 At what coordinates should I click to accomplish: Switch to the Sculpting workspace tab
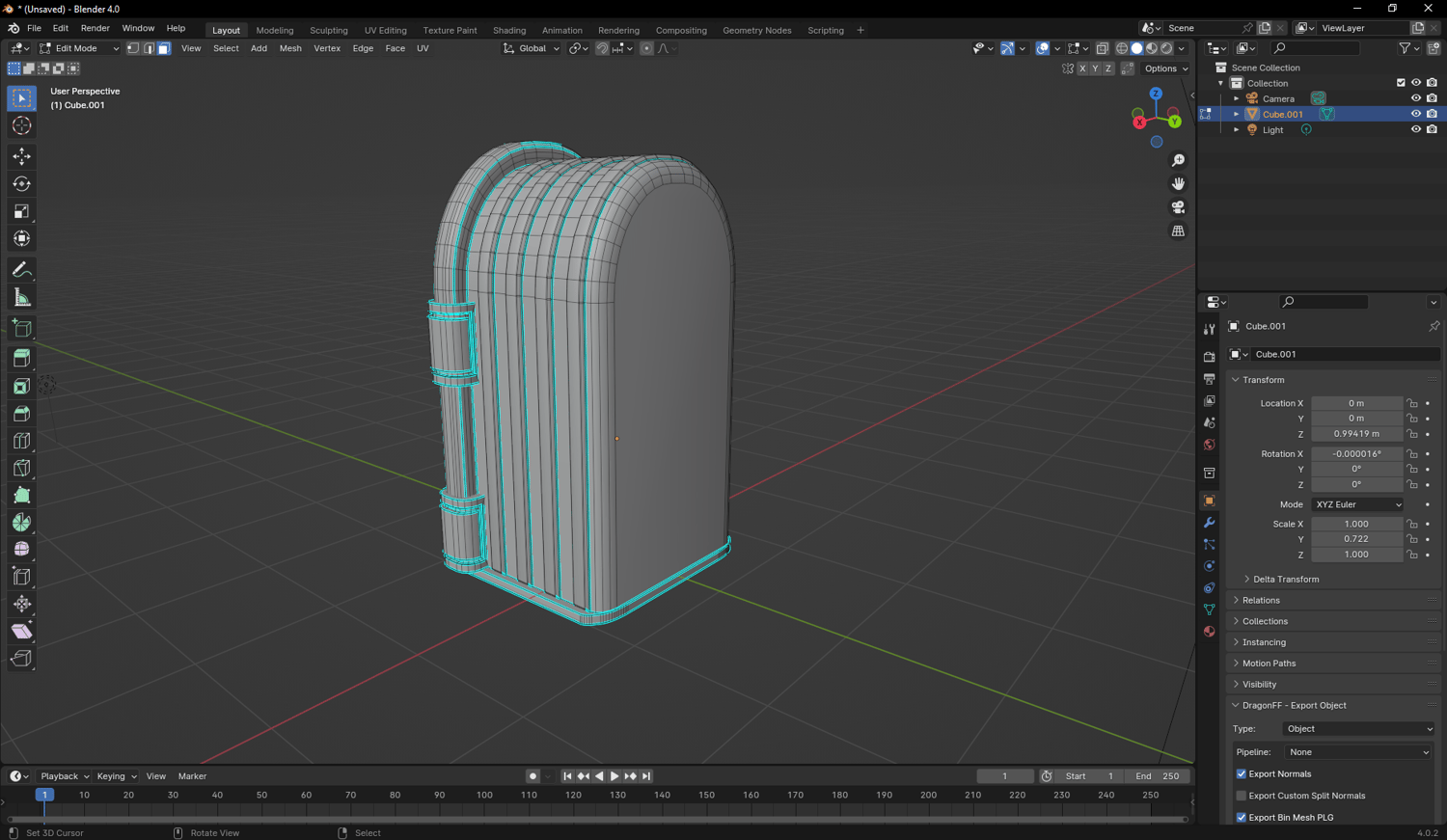coord(328,30)
